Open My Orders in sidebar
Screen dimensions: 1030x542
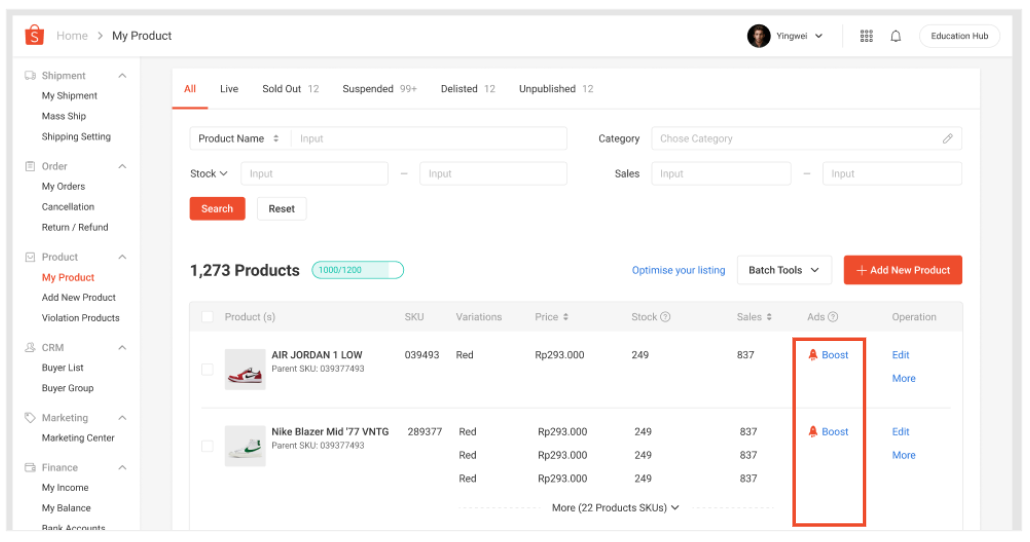pos(64,187)
